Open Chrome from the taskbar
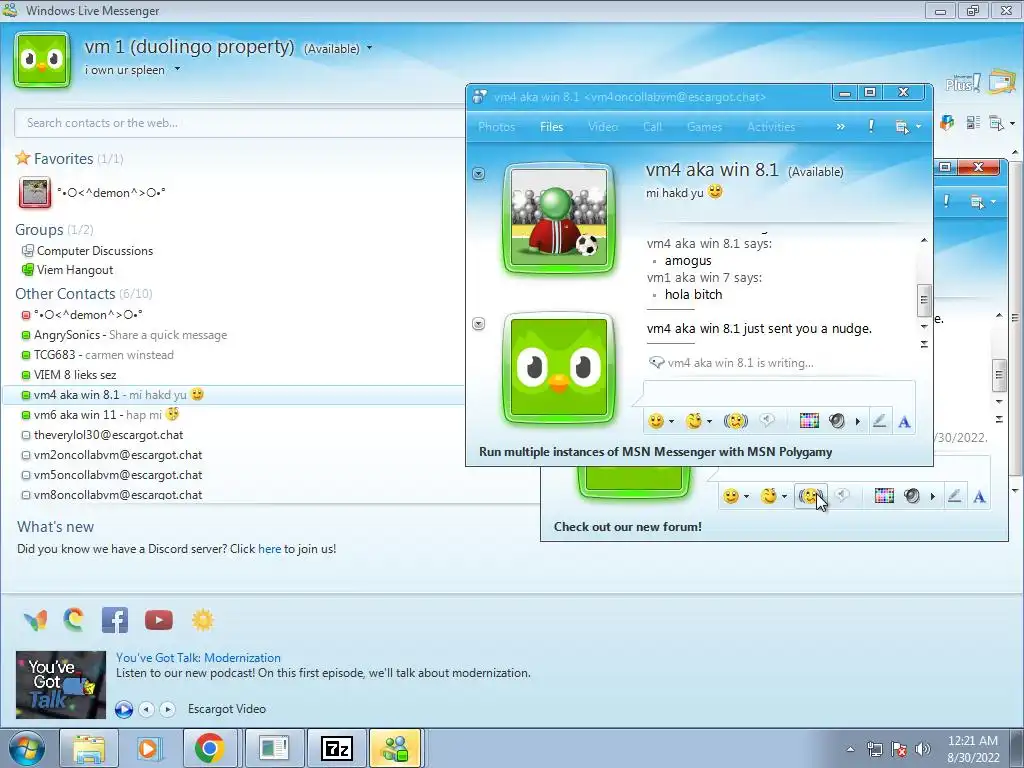The height and width of the screenshot is (768, 1024). [x=209, y=748]
